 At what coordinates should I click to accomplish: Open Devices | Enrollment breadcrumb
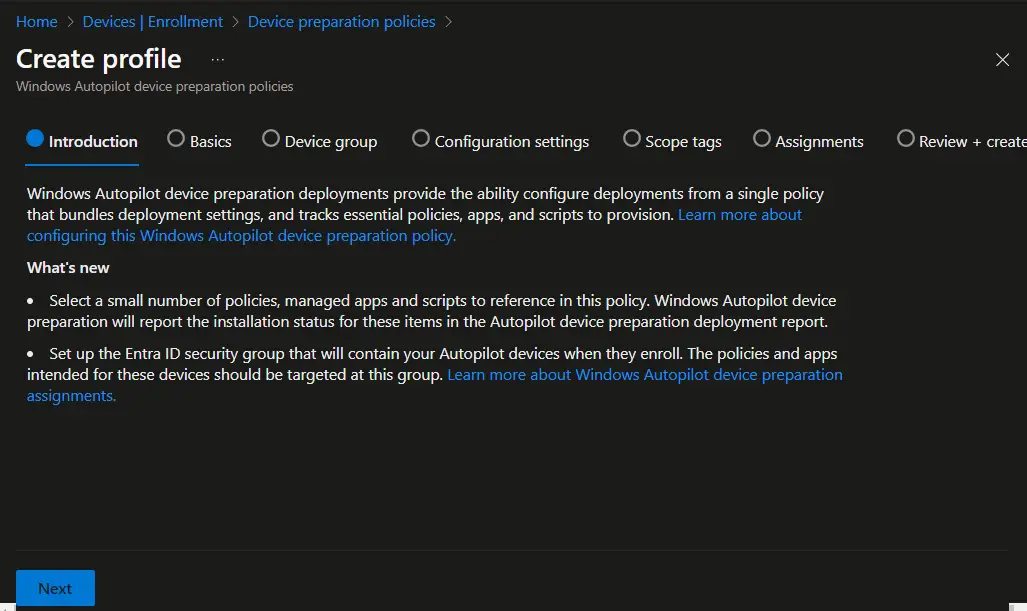(x=152, y=21)
